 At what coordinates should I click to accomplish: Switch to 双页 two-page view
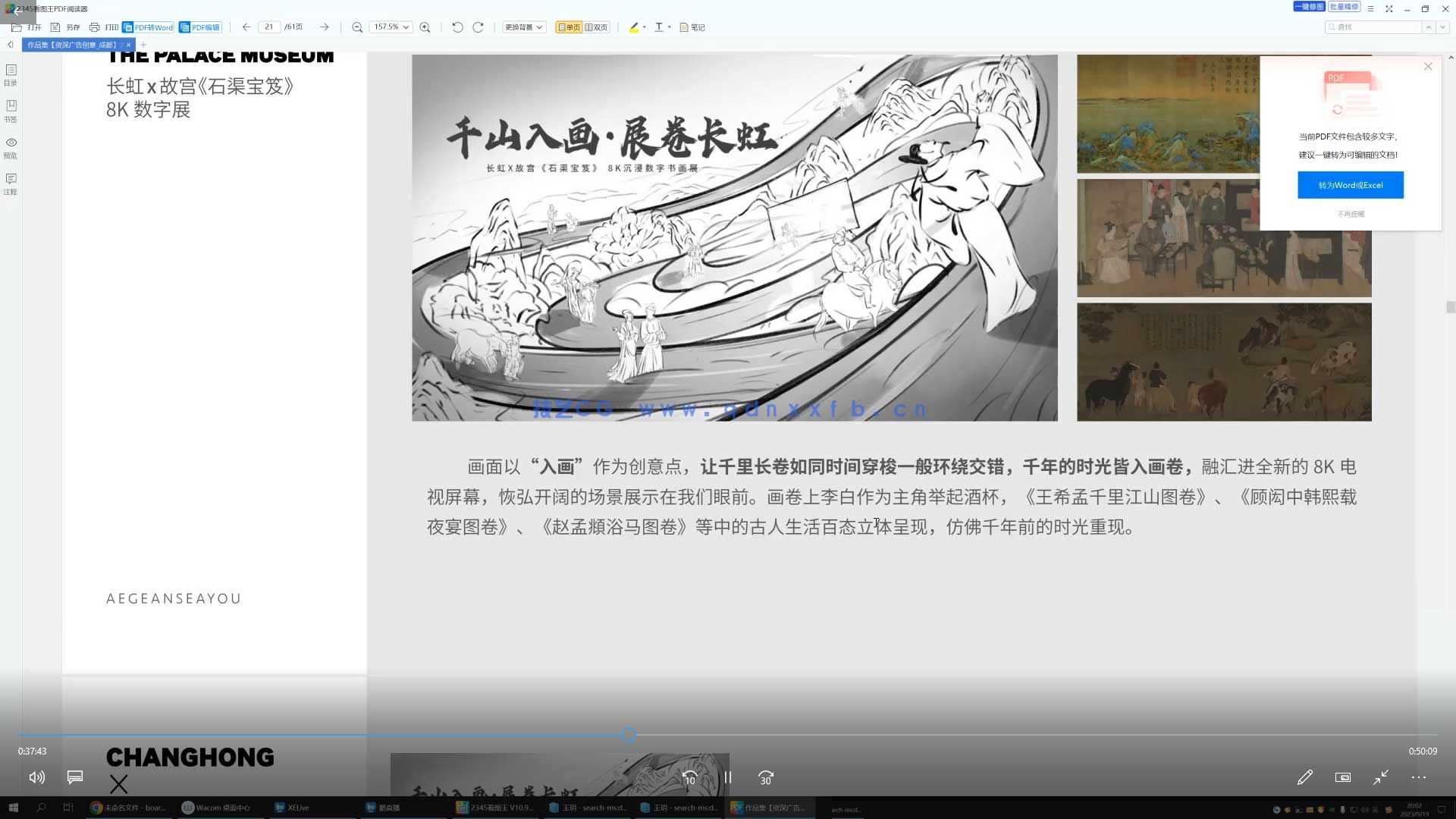click(x=597, y=27)
